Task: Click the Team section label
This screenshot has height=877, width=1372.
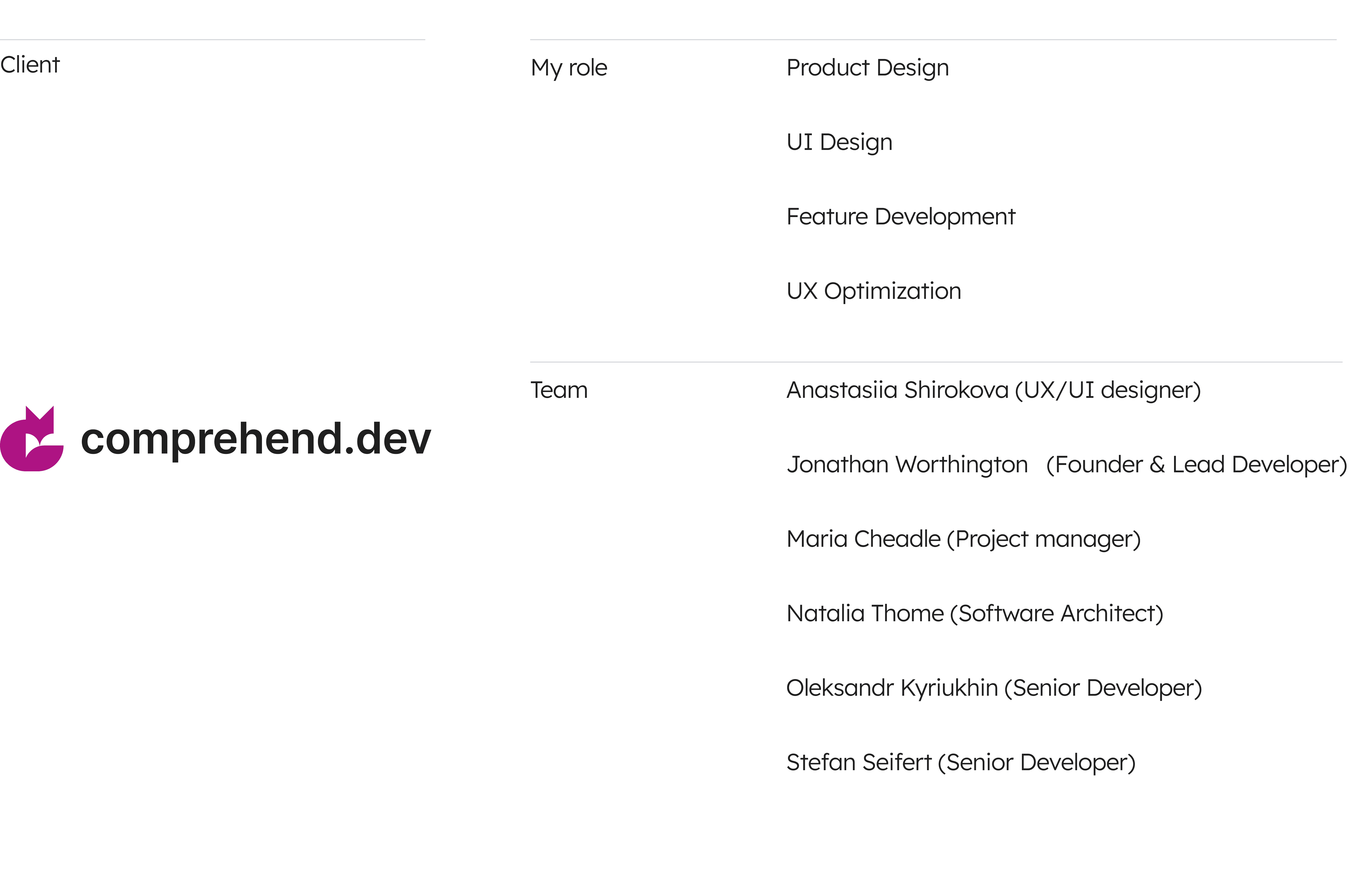Action: pyautogui.click(x=558, y=390)
